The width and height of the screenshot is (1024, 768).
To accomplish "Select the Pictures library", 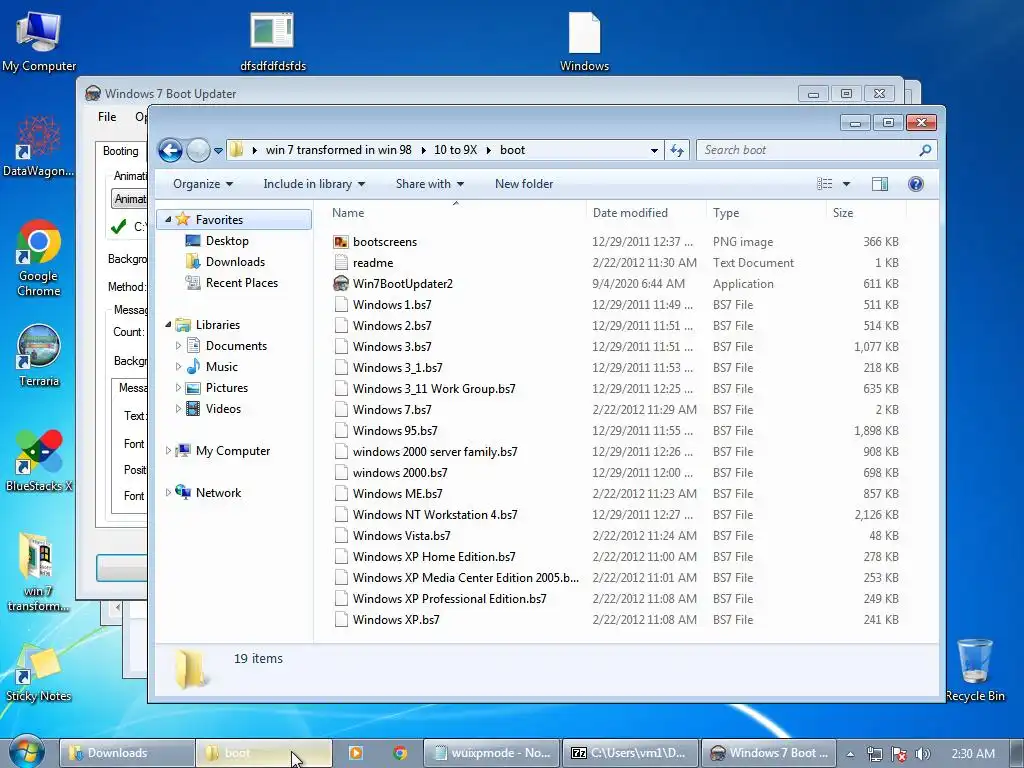I will [227, 388].
